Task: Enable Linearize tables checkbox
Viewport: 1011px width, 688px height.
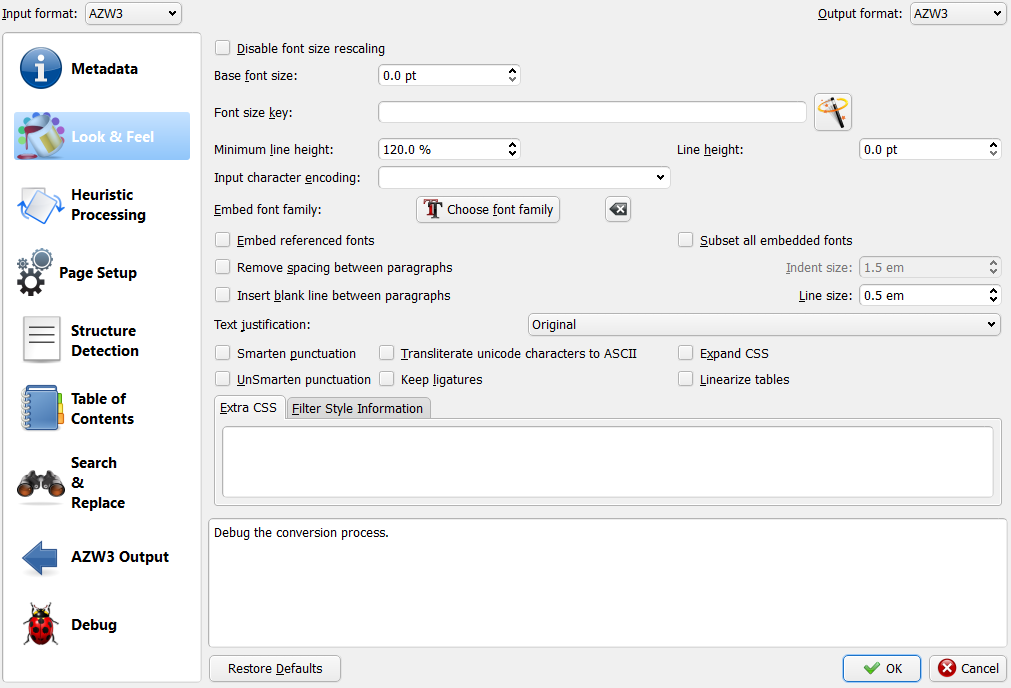Action: [x=685, y=378]
